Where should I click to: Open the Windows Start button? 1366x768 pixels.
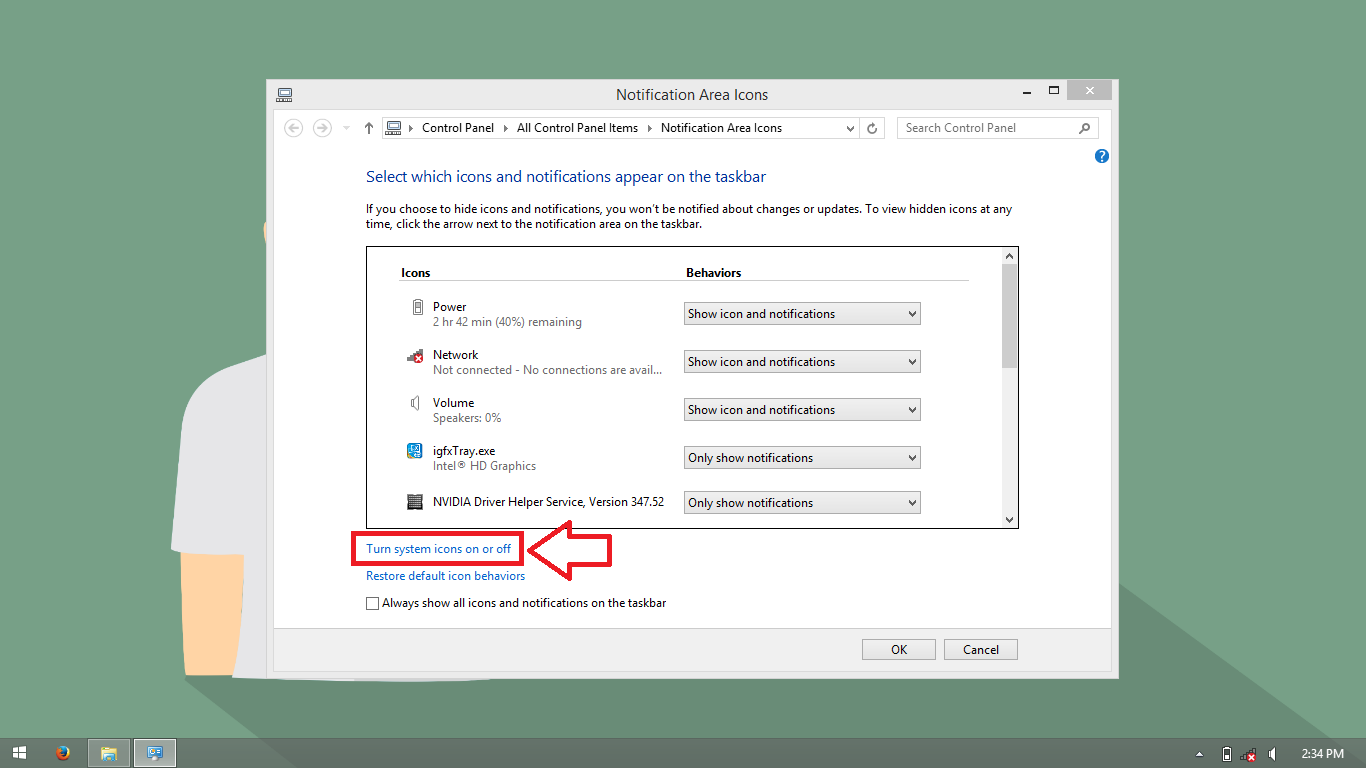tap(19, 753)
